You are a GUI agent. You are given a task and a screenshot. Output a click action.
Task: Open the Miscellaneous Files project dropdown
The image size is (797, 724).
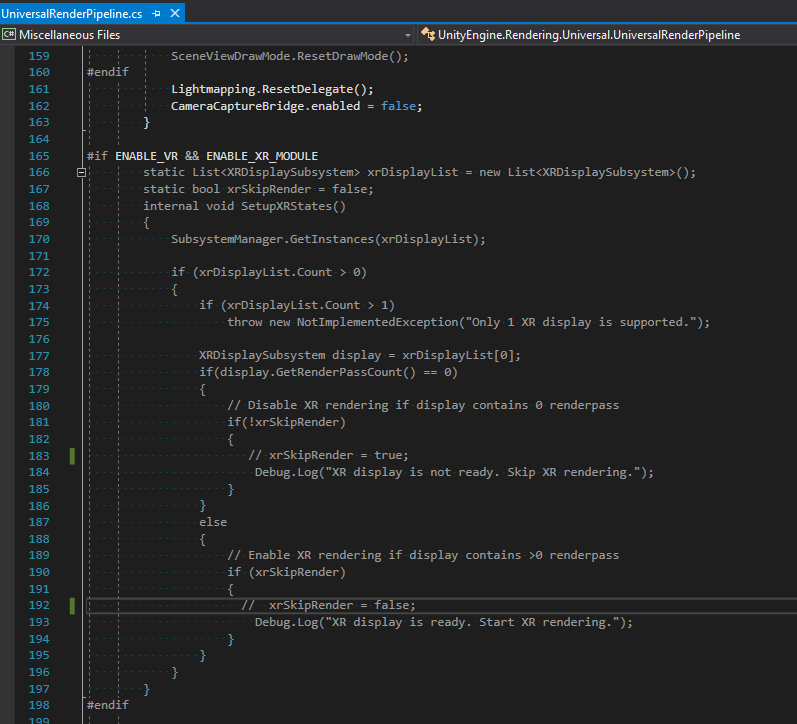(x=407, y=34)
